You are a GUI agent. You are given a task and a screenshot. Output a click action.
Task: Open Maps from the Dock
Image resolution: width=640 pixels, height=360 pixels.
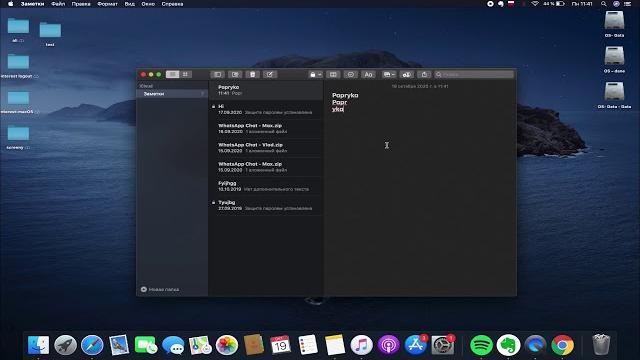200,345
